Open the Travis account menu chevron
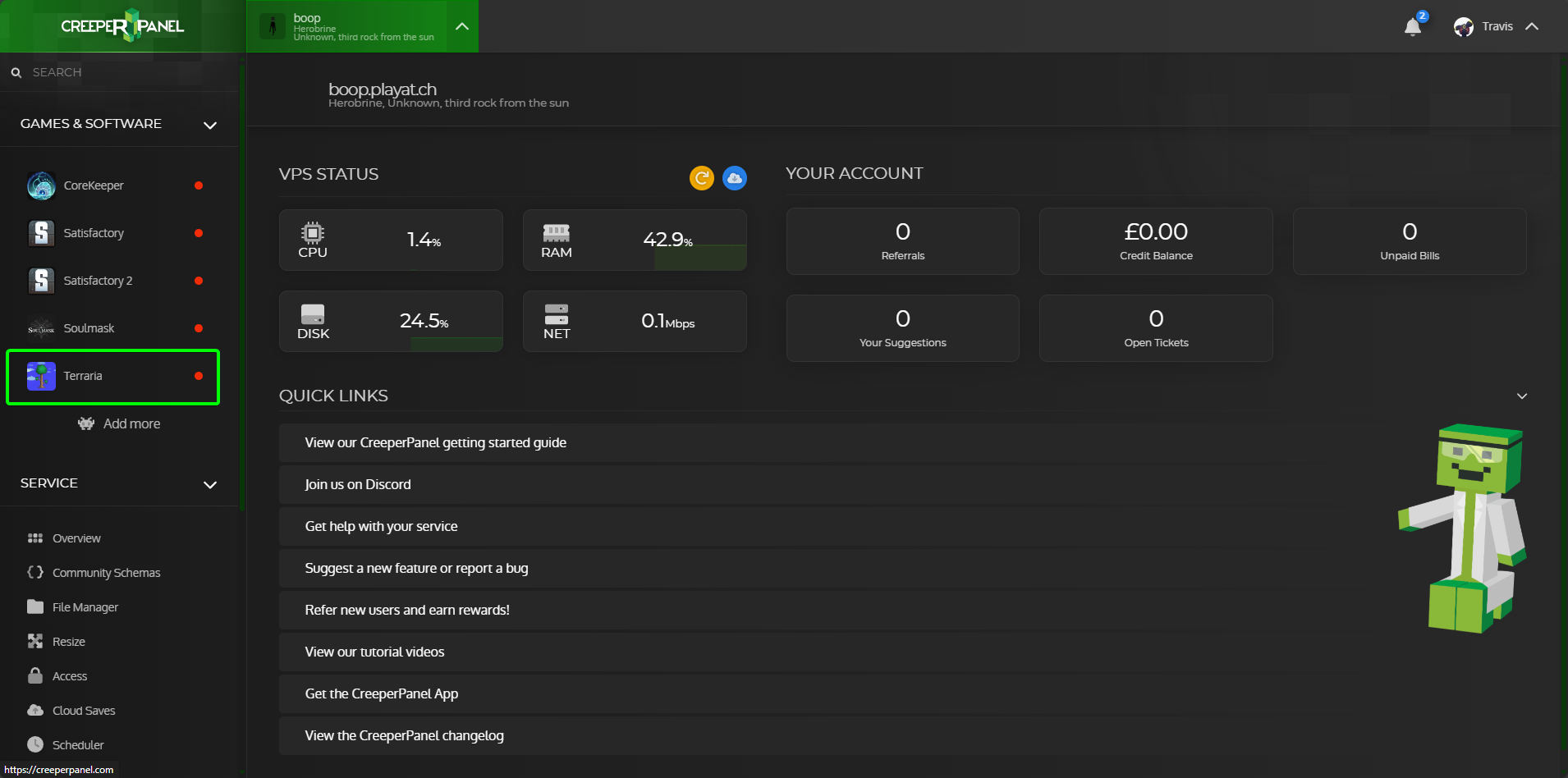Viewport: 1568px width, 778px height. coord(1532,26)
